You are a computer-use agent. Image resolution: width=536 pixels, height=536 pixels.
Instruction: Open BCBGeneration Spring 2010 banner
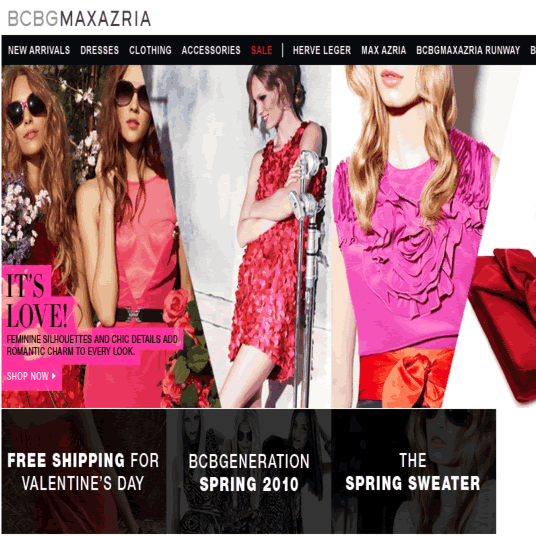[x=249, y=471]
